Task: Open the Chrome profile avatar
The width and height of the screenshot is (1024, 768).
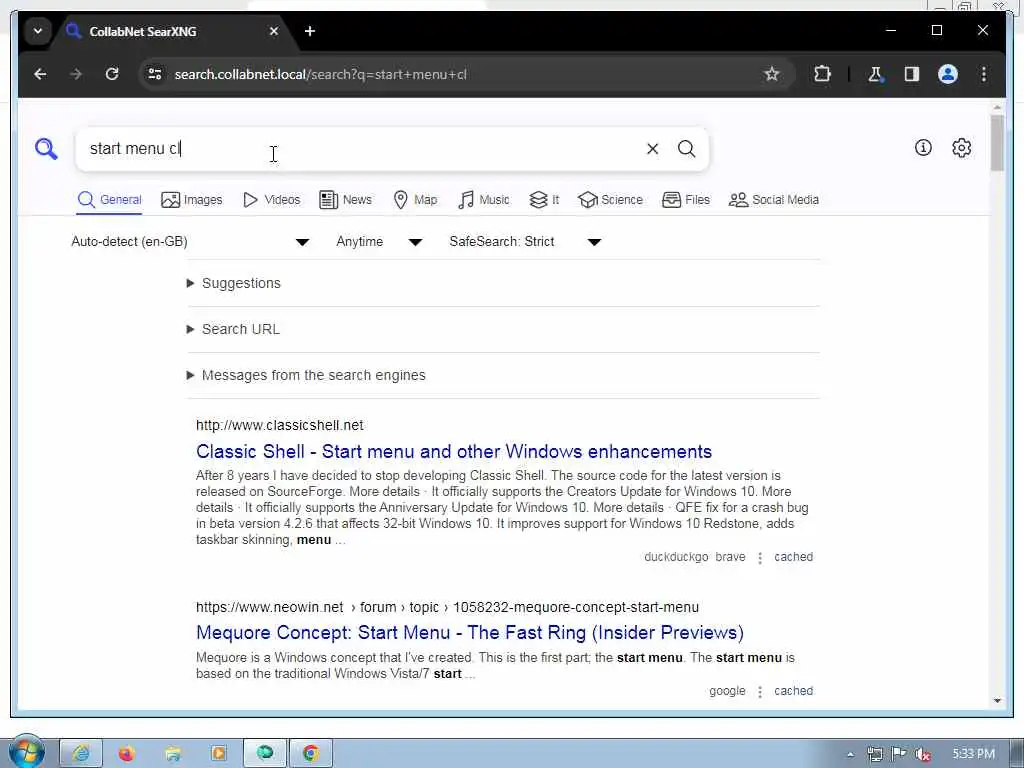Action: click(948, 74)
